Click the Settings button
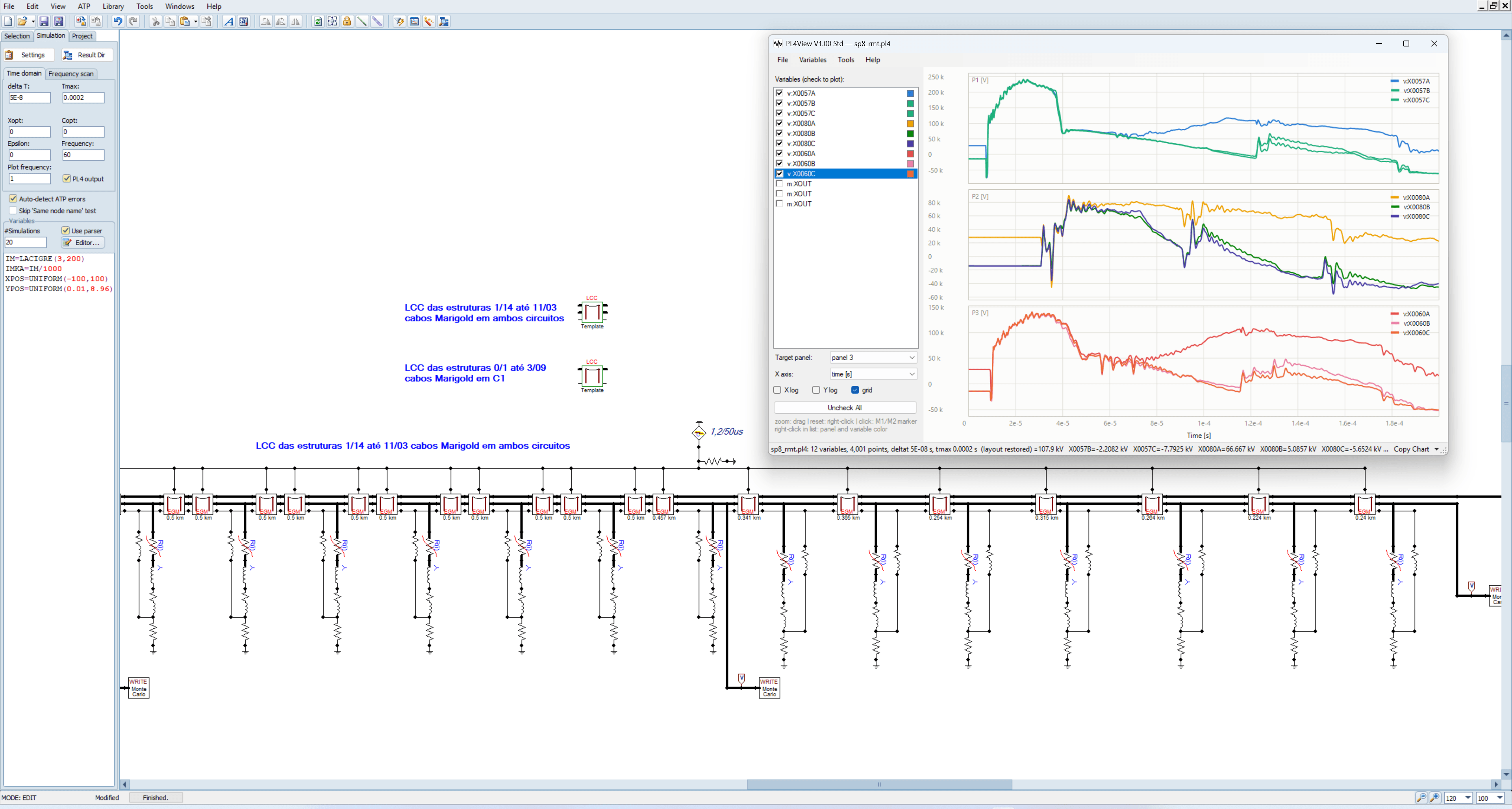 [30, 55]
